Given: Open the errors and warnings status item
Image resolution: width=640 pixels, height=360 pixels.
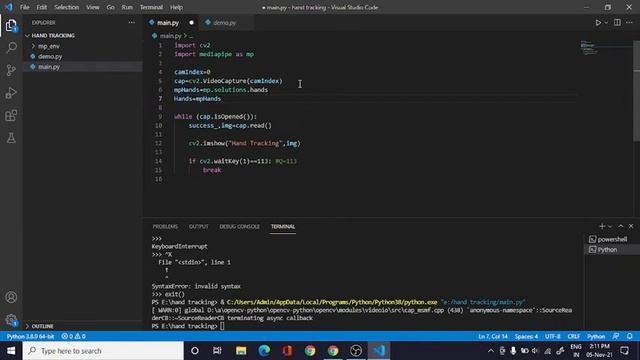Looking at the screenshot, I should point(73,336).
